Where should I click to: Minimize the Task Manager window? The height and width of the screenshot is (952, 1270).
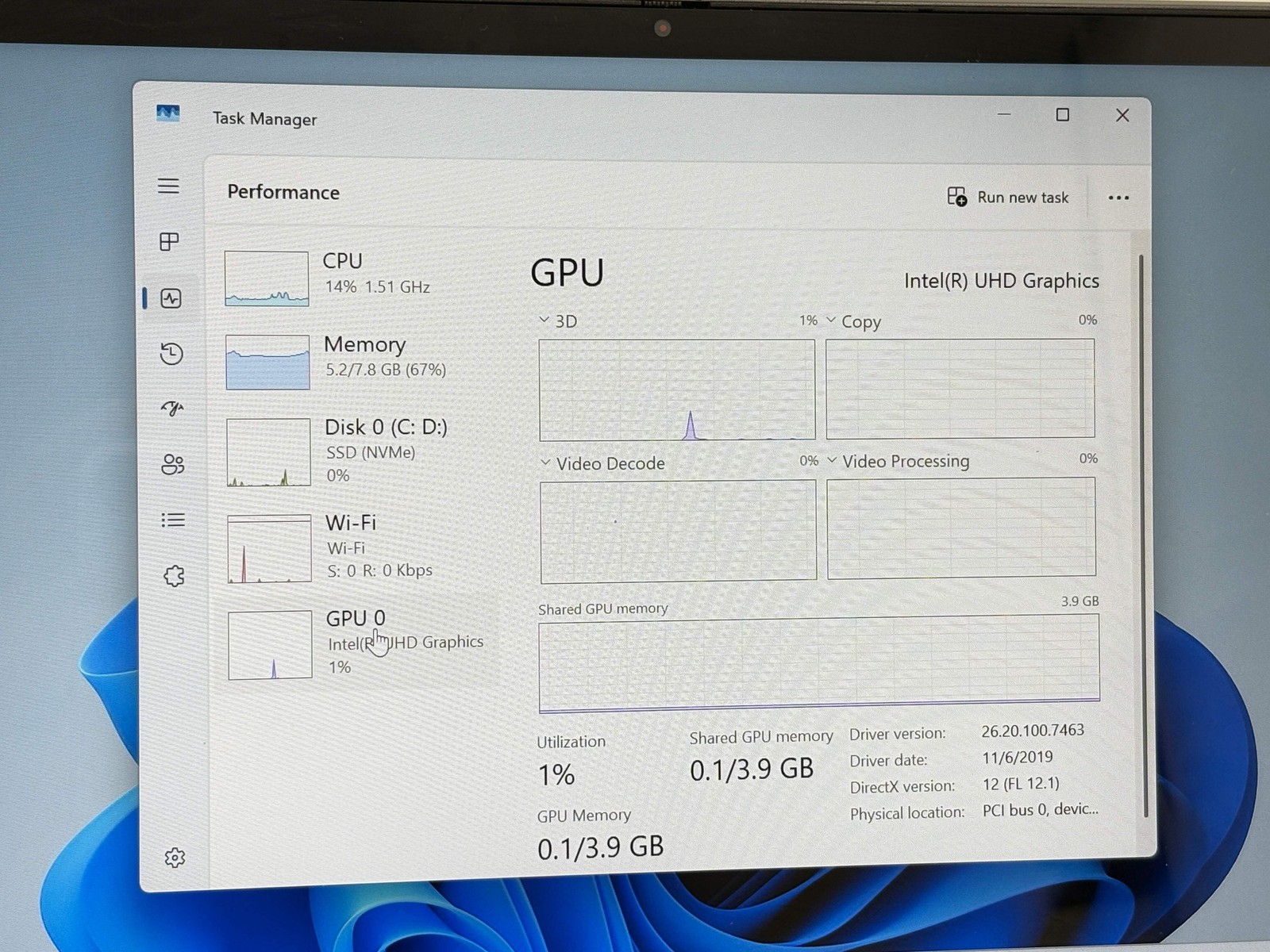point(1004,115)
